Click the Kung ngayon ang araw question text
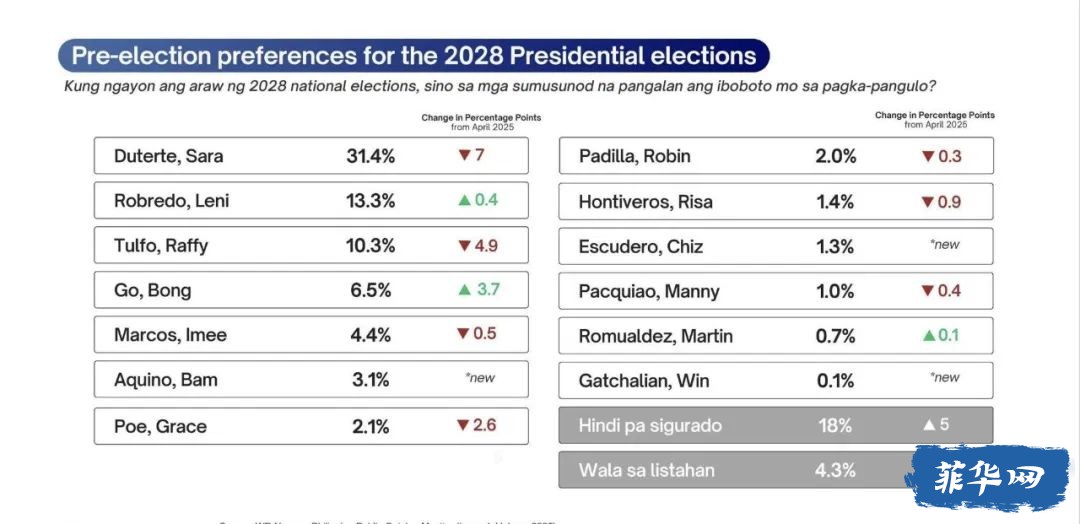Image resolution: width=1080 pixels, height=524 pixels. [x=500, y=87]
